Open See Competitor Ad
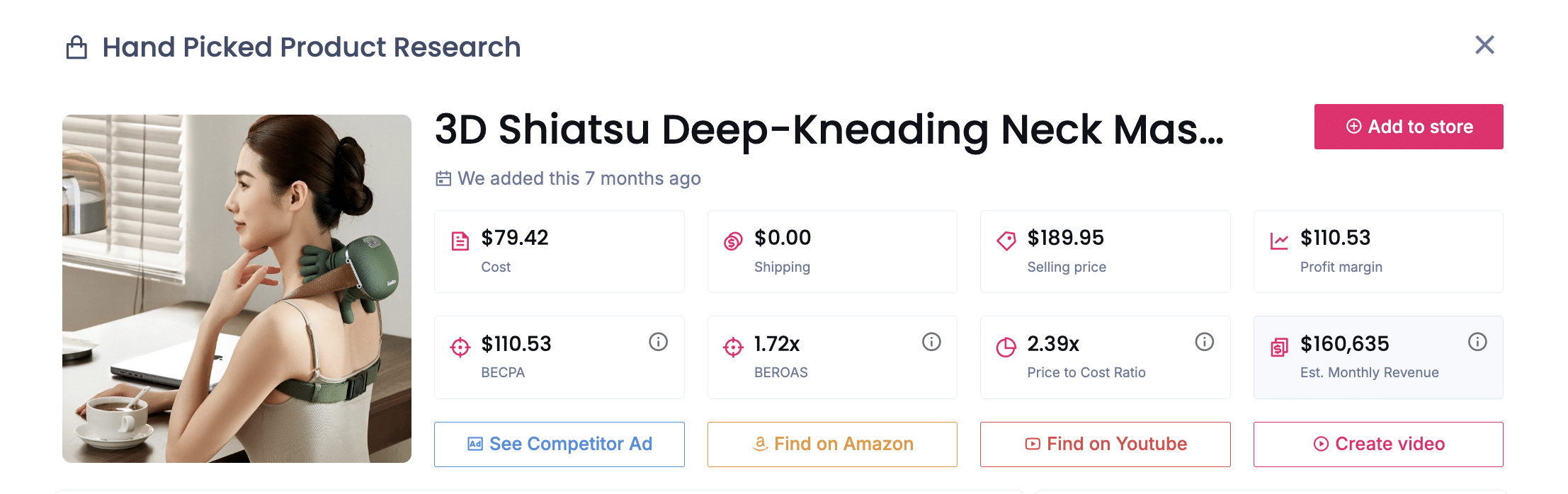 point(559,444)
